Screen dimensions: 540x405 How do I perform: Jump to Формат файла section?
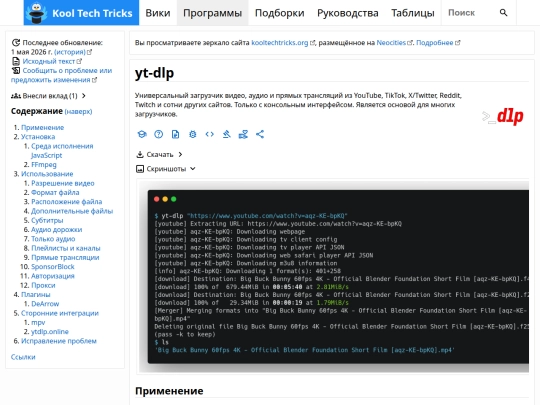[55, 193]
